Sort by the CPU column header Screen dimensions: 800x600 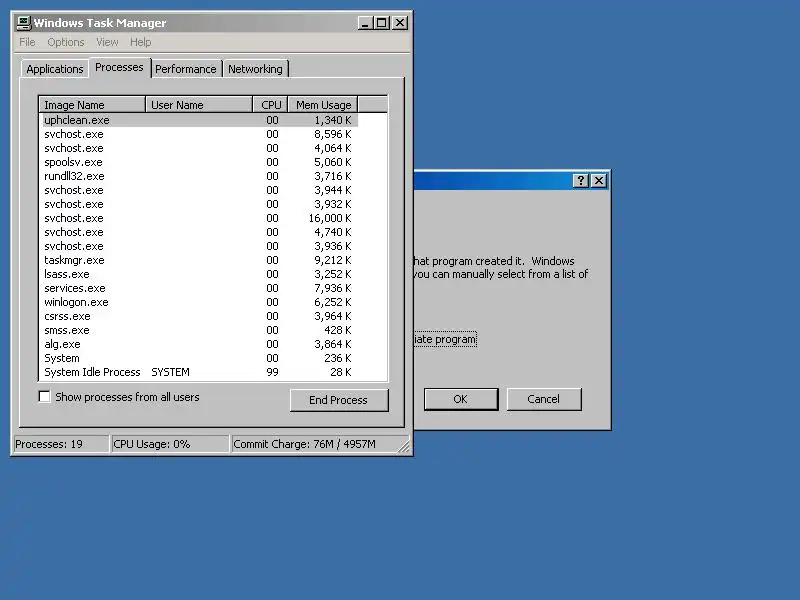pyautogui.click(x=270, y=105)
